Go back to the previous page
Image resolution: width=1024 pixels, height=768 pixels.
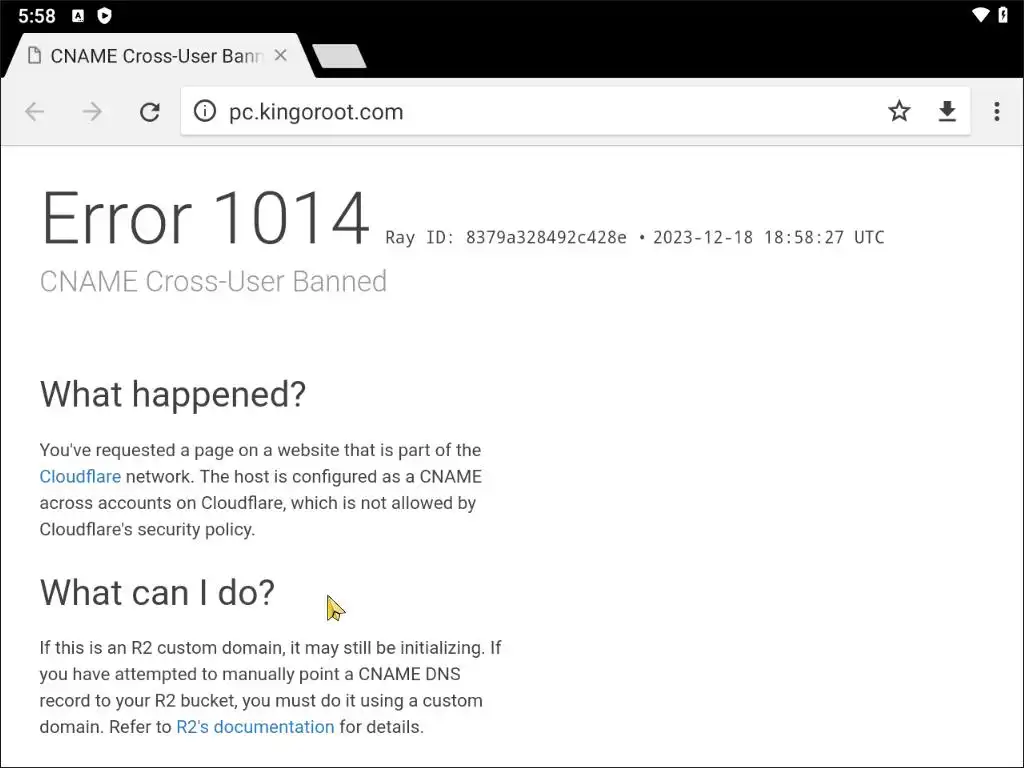click(x=35, y=112)
